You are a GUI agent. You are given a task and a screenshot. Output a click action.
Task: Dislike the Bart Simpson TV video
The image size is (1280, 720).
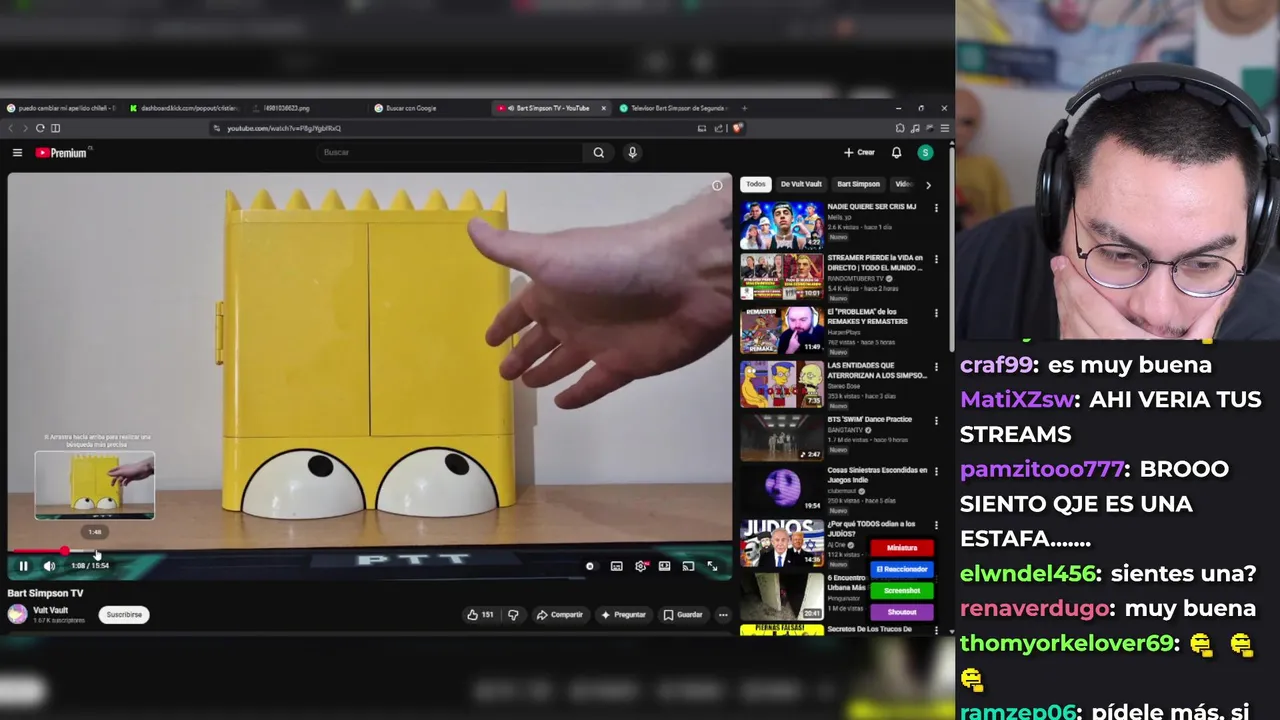click(513, 615)
